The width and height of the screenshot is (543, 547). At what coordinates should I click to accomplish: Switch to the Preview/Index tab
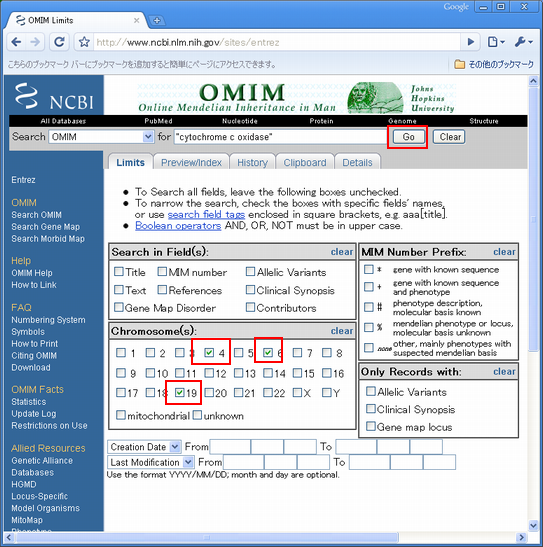[x=191, y=163]
